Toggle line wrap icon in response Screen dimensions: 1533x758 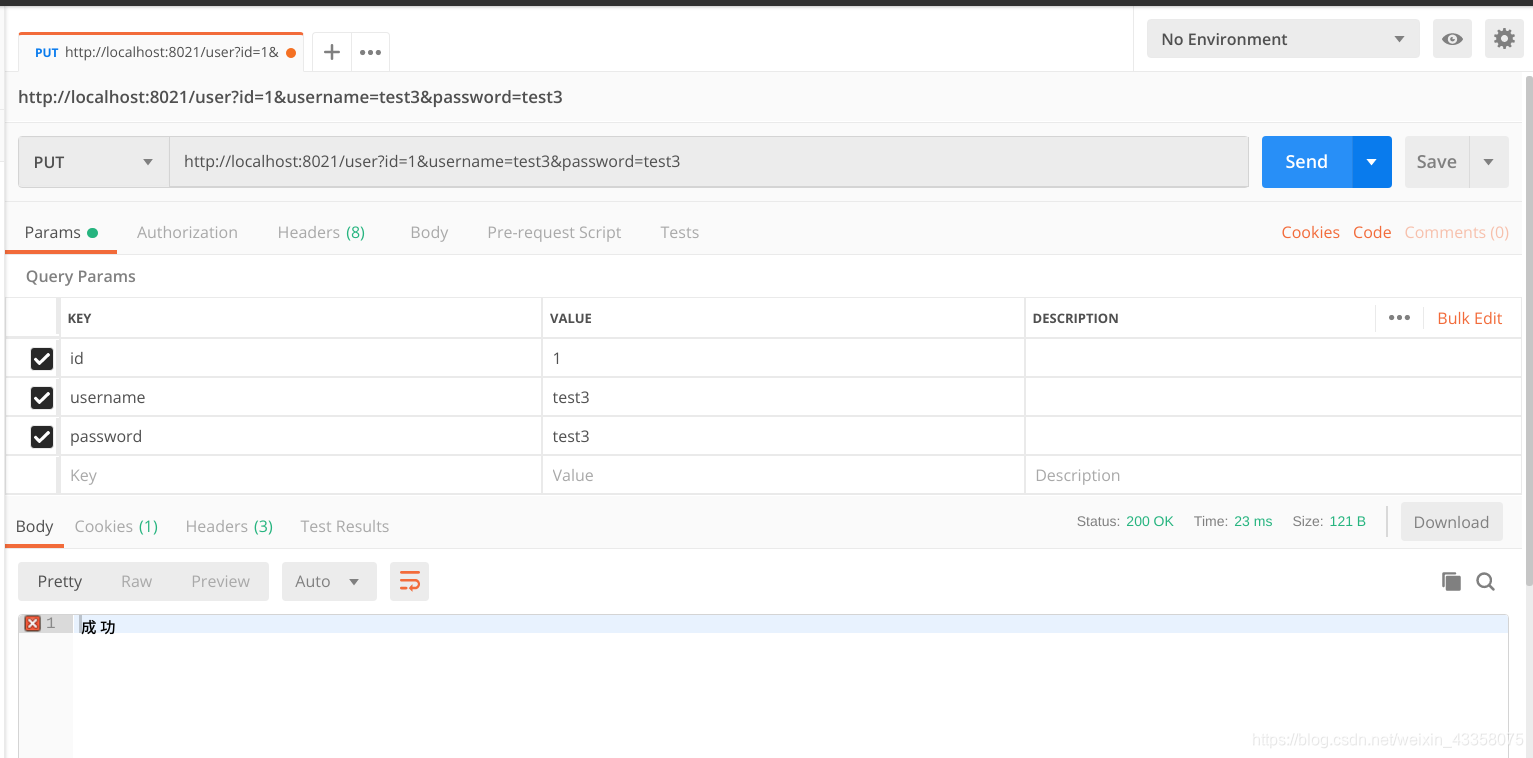click(409, 581)
